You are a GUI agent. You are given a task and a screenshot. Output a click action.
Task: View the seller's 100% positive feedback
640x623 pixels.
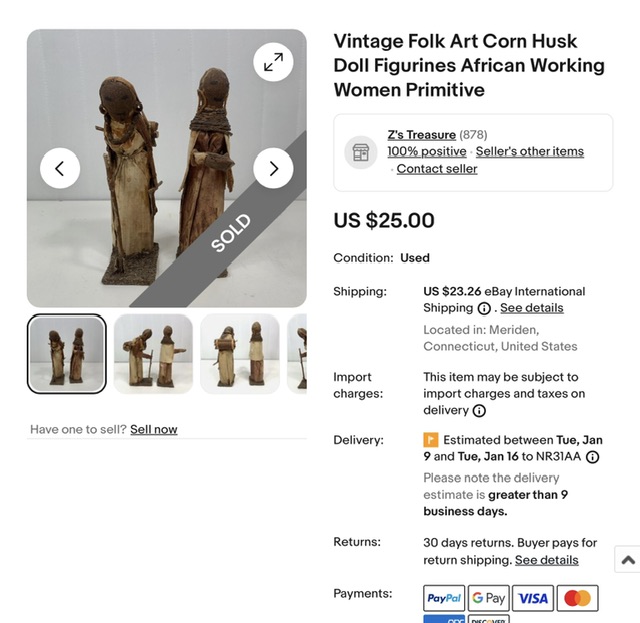pos(426,152)
